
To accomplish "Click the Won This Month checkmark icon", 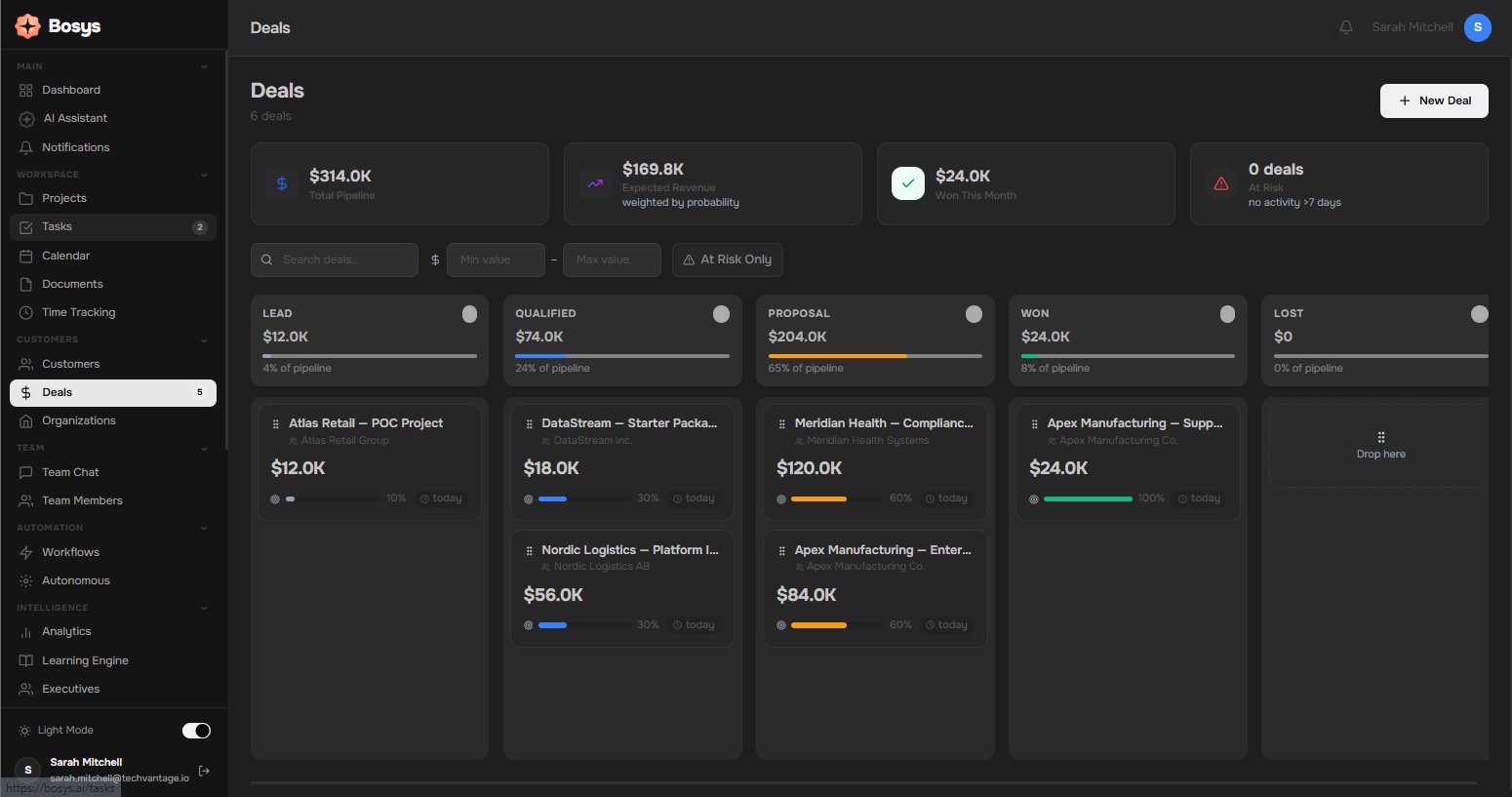I will (908, 183).
